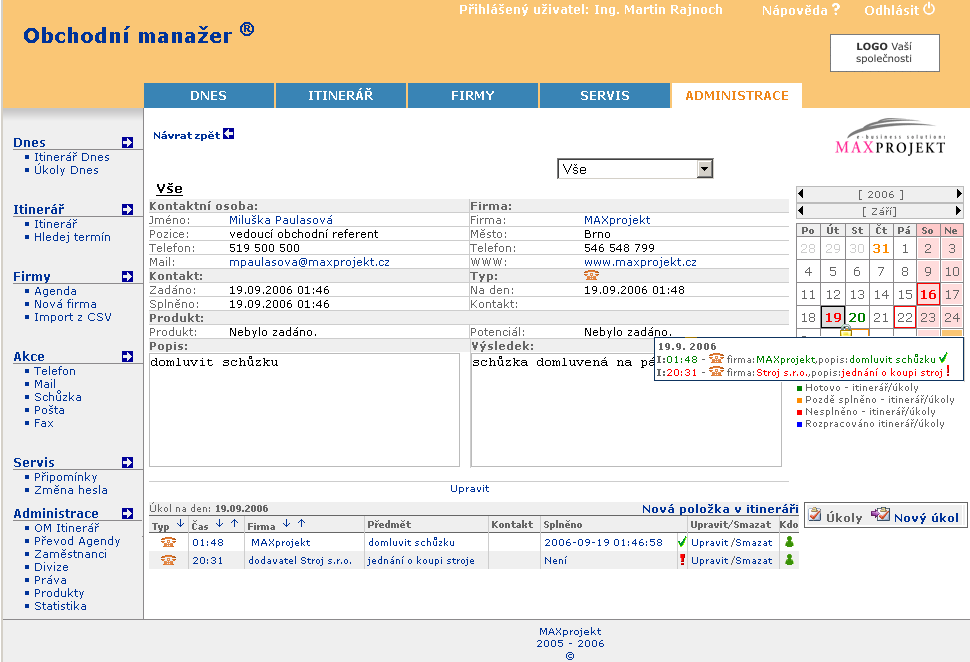This screenshot has width=970, height=662.
Task: Click the Nápověda help link
Action: click(794, 11)
